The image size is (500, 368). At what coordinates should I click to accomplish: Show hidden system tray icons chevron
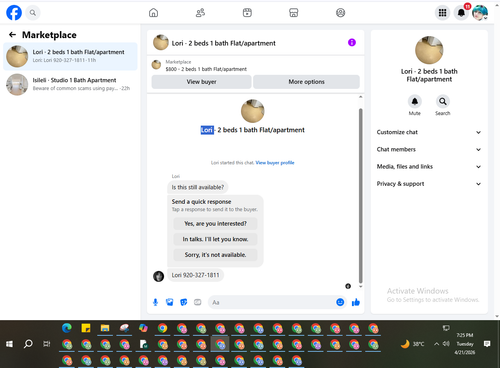pyautogui.click(x=436, y=344)
